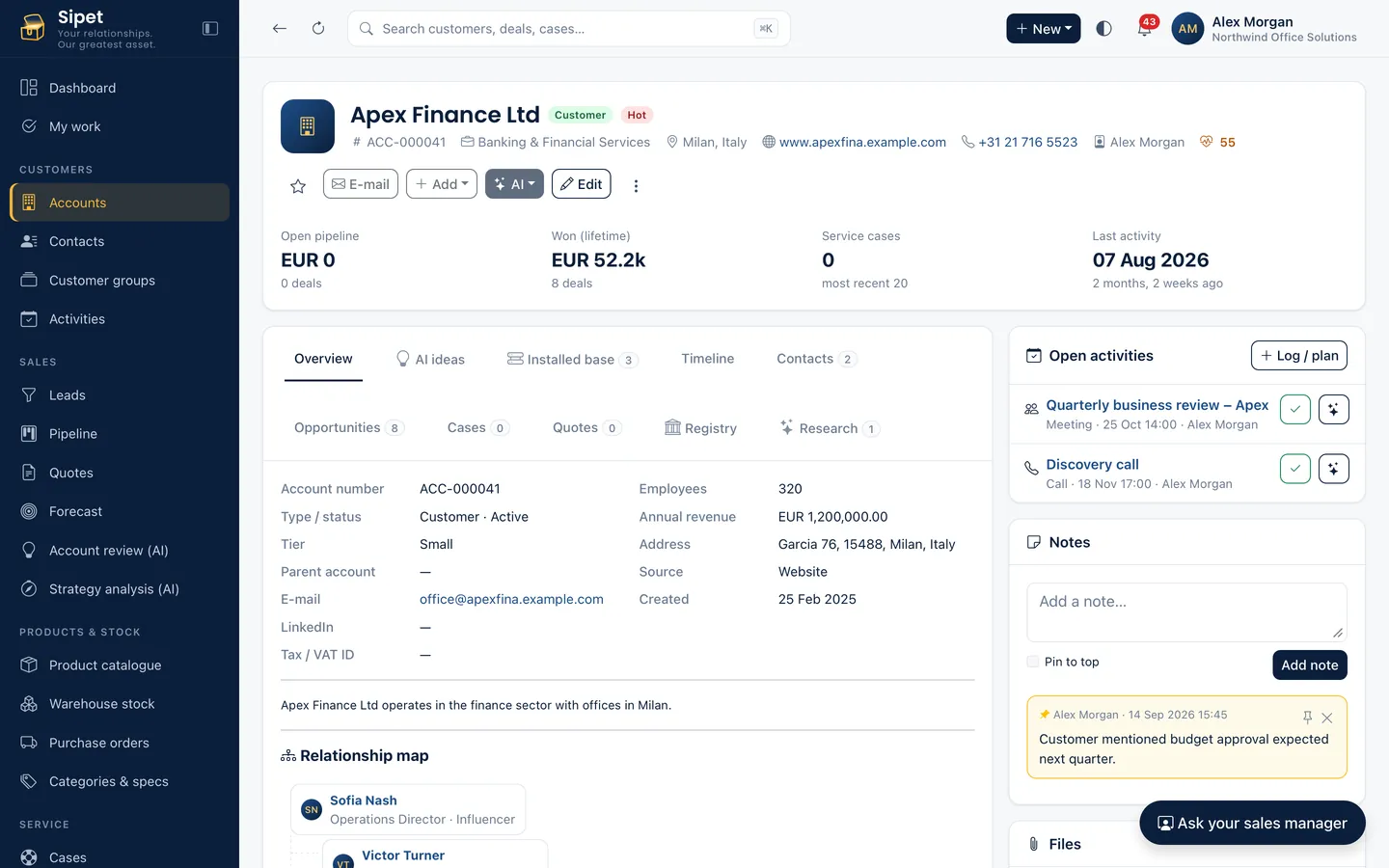Call the +31 21 716 5523 phone link
The height and width of the screenshot is (868, 1389).
coord(1027,142)
